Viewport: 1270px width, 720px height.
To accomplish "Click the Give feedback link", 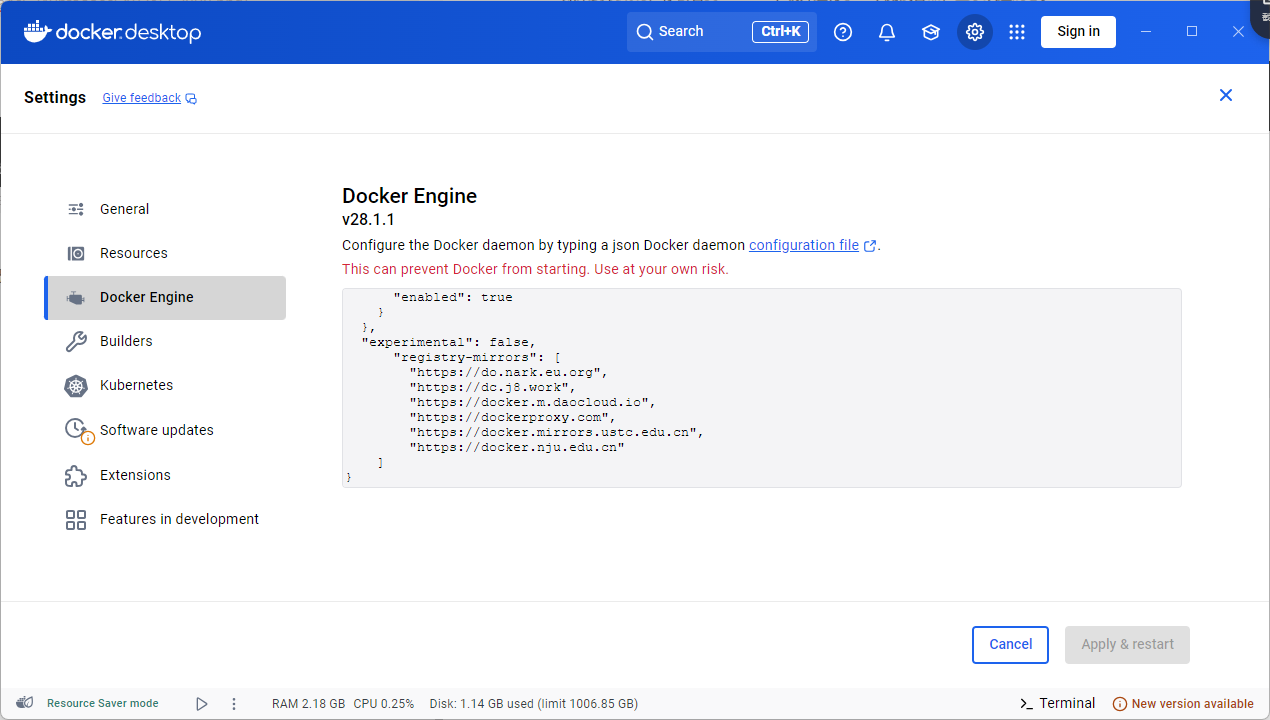I will (142, 98).
